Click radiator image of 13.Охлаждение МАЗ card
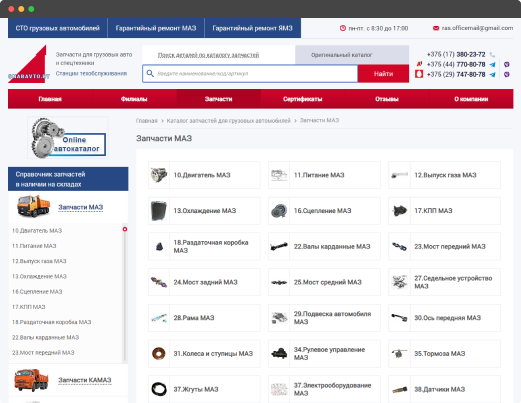 159,211
